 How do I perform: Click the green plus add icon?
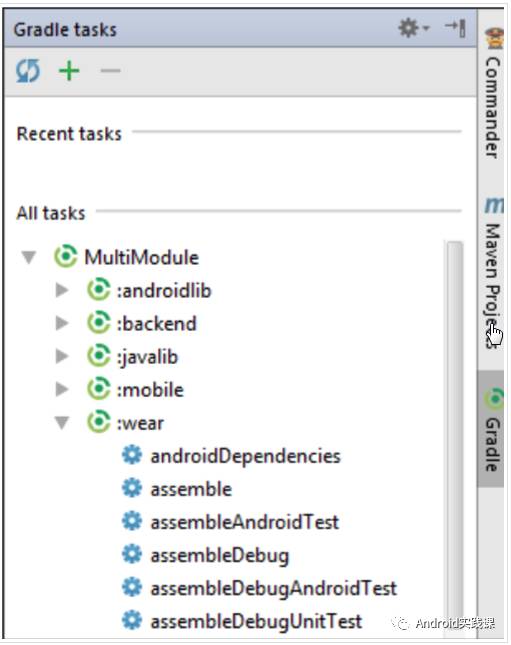pos(69,71)
